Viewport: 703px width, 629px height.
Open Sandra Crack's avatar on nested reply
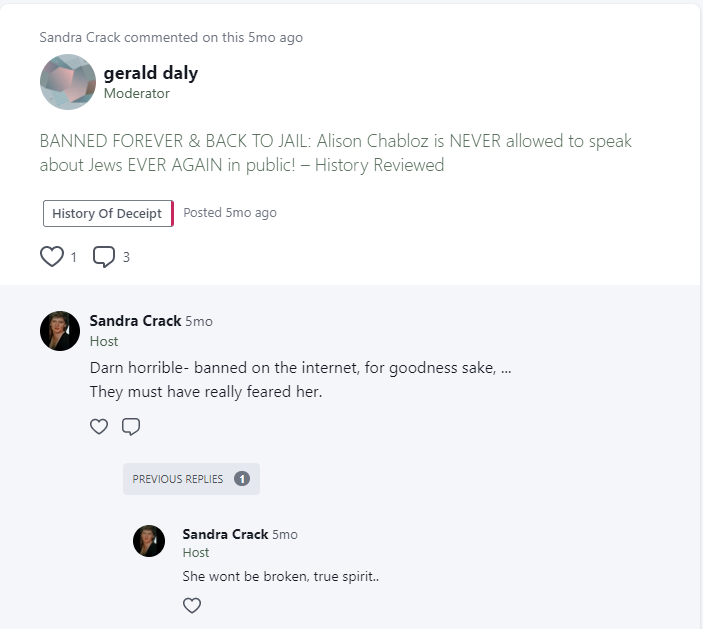149,541
